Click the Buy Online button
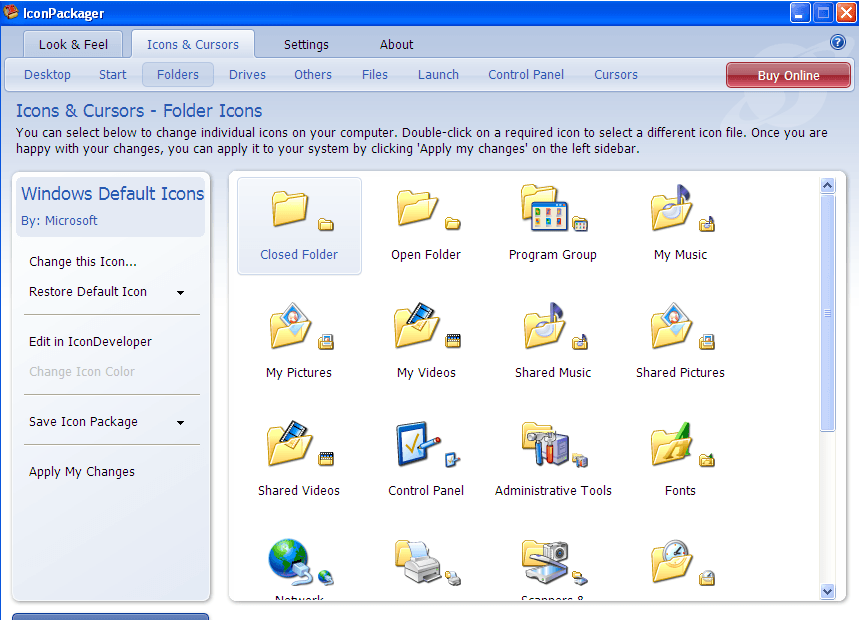The image size is (859, 620). click(788, 74)
